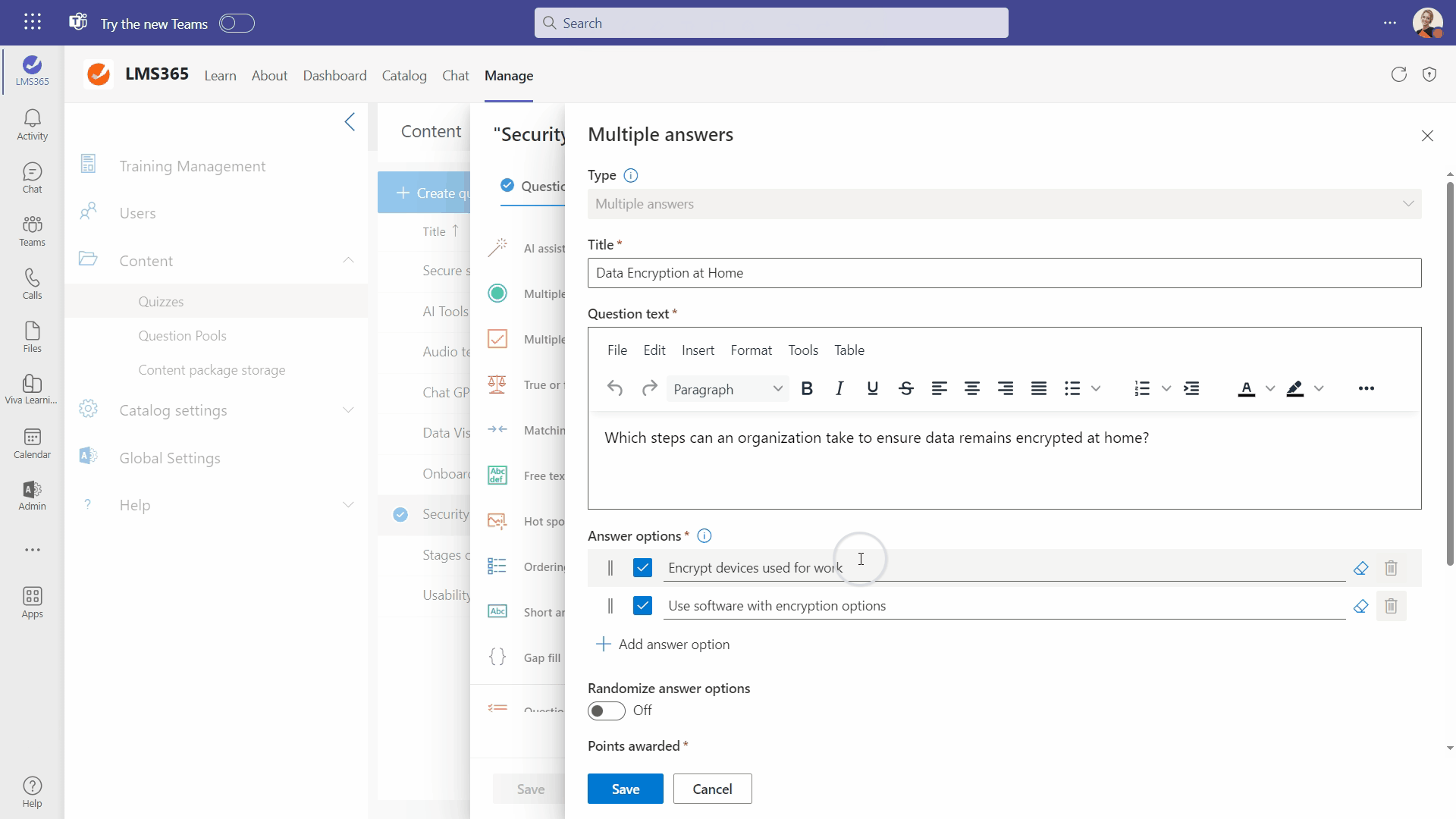Open the editor Insert menu
The image size is (1456, 819).
pos(698,350)
